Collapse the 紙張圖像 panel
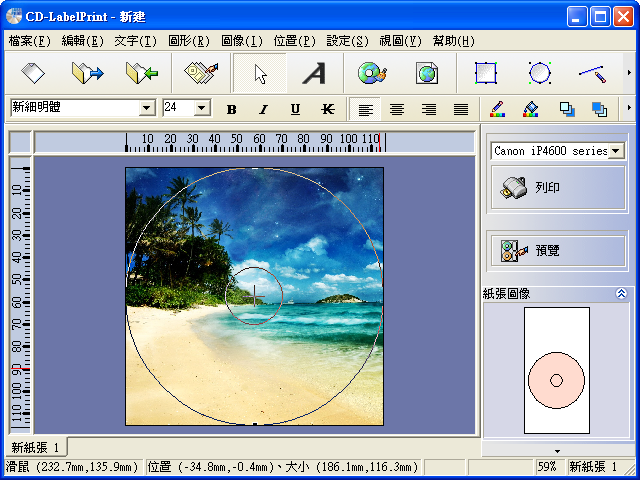This screenshot has height=480, width=640. (x=621, y=293)
